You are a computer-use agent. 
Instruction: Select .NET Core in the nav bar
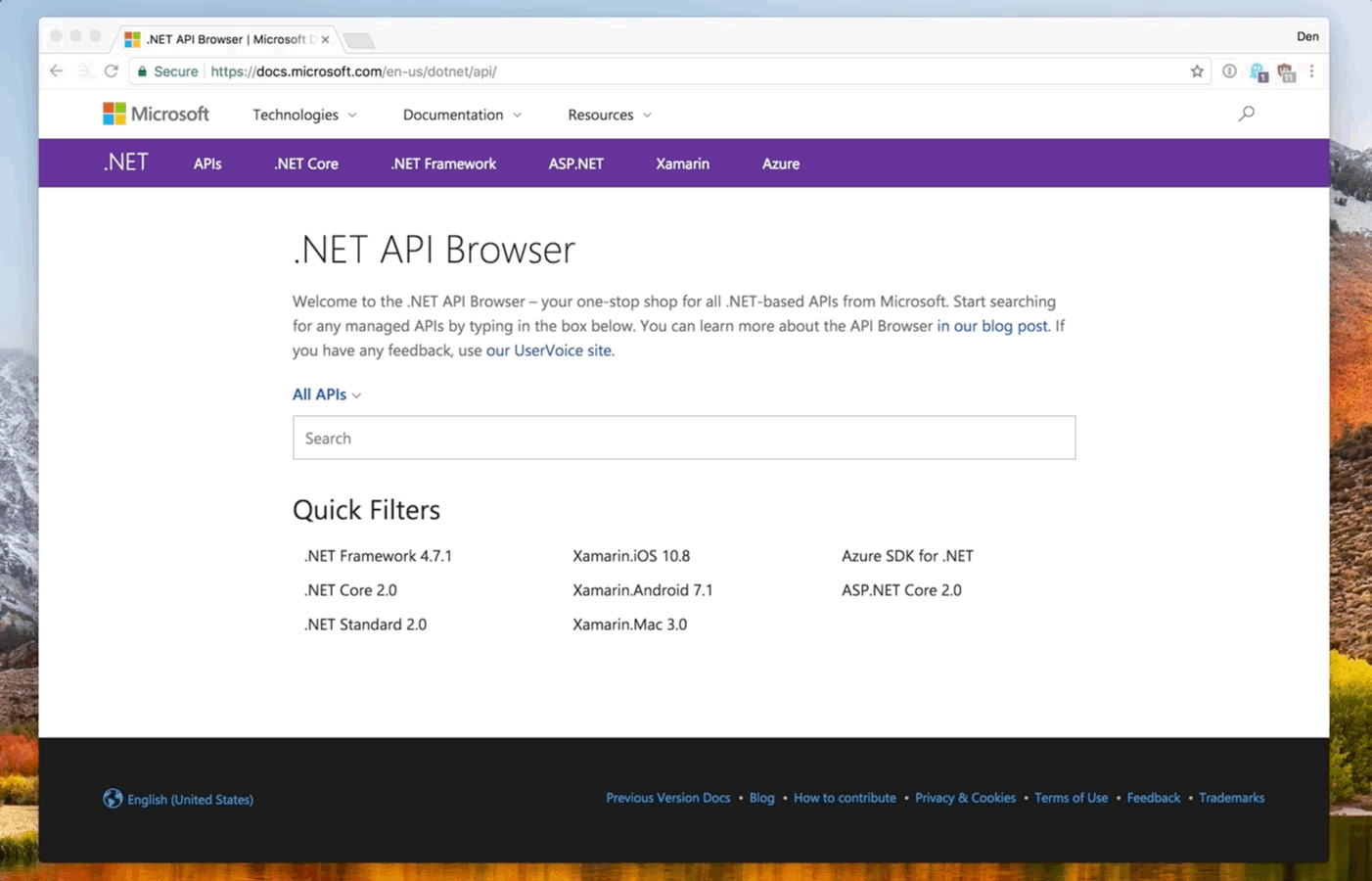(306, 163)
